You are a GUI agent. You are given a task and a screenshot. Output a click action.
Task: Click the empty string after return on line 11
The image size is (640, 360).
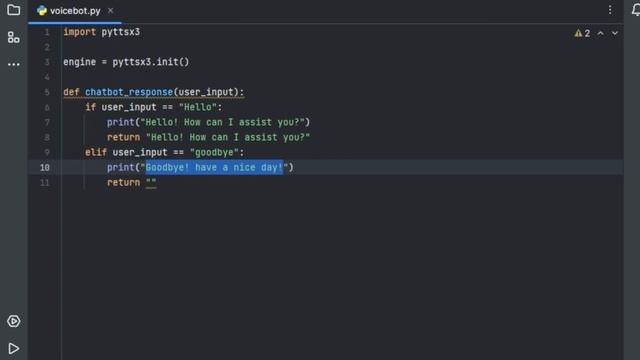151,182
